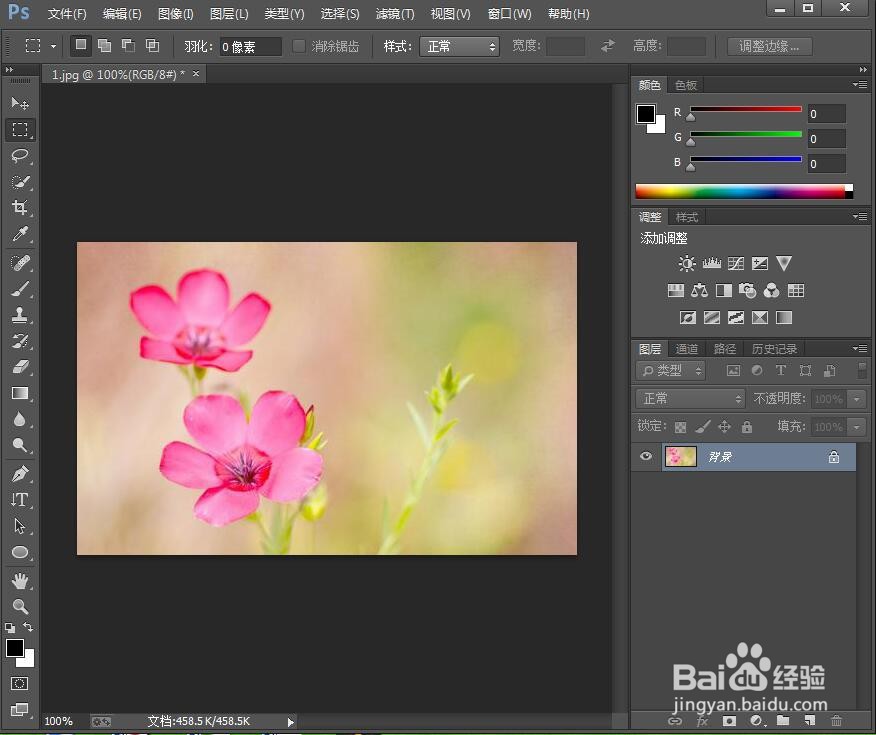The image size is (876, 735).
Task: Hide the 背景 layer with eye icon
Action: pos(646,456)
